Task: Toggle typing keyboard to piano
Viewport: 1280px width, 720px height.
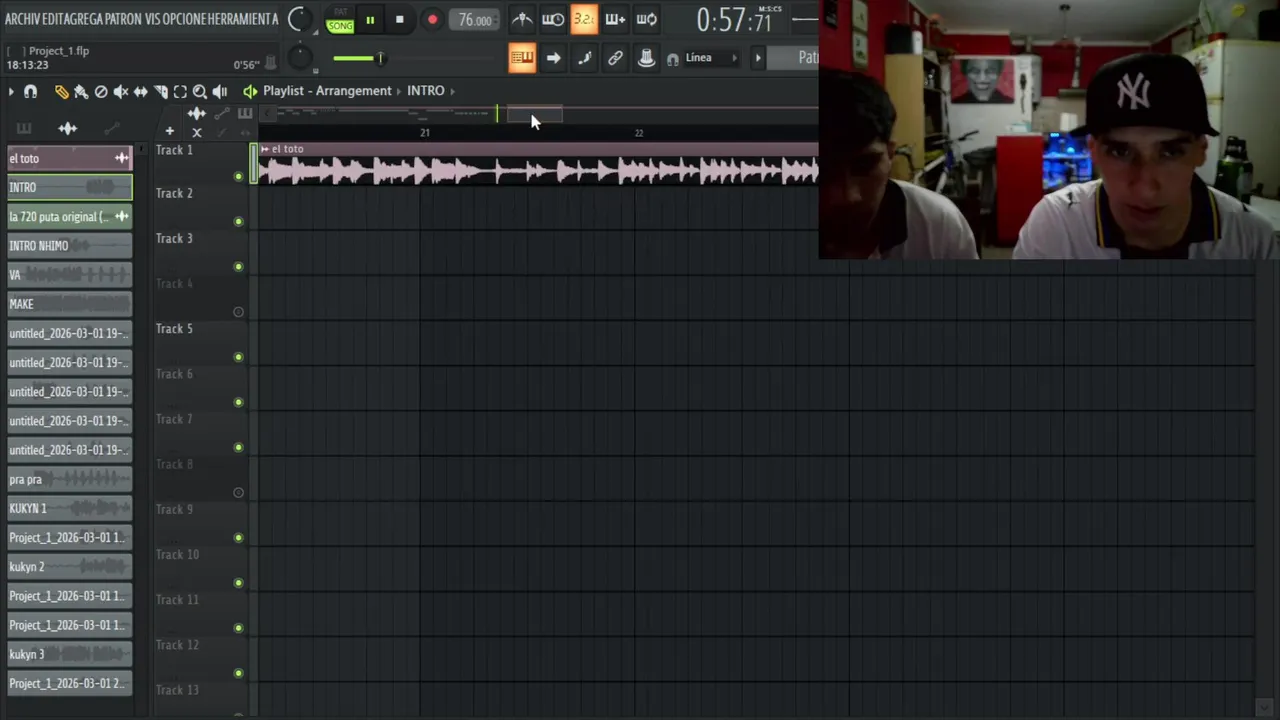Action: (522, 58)
